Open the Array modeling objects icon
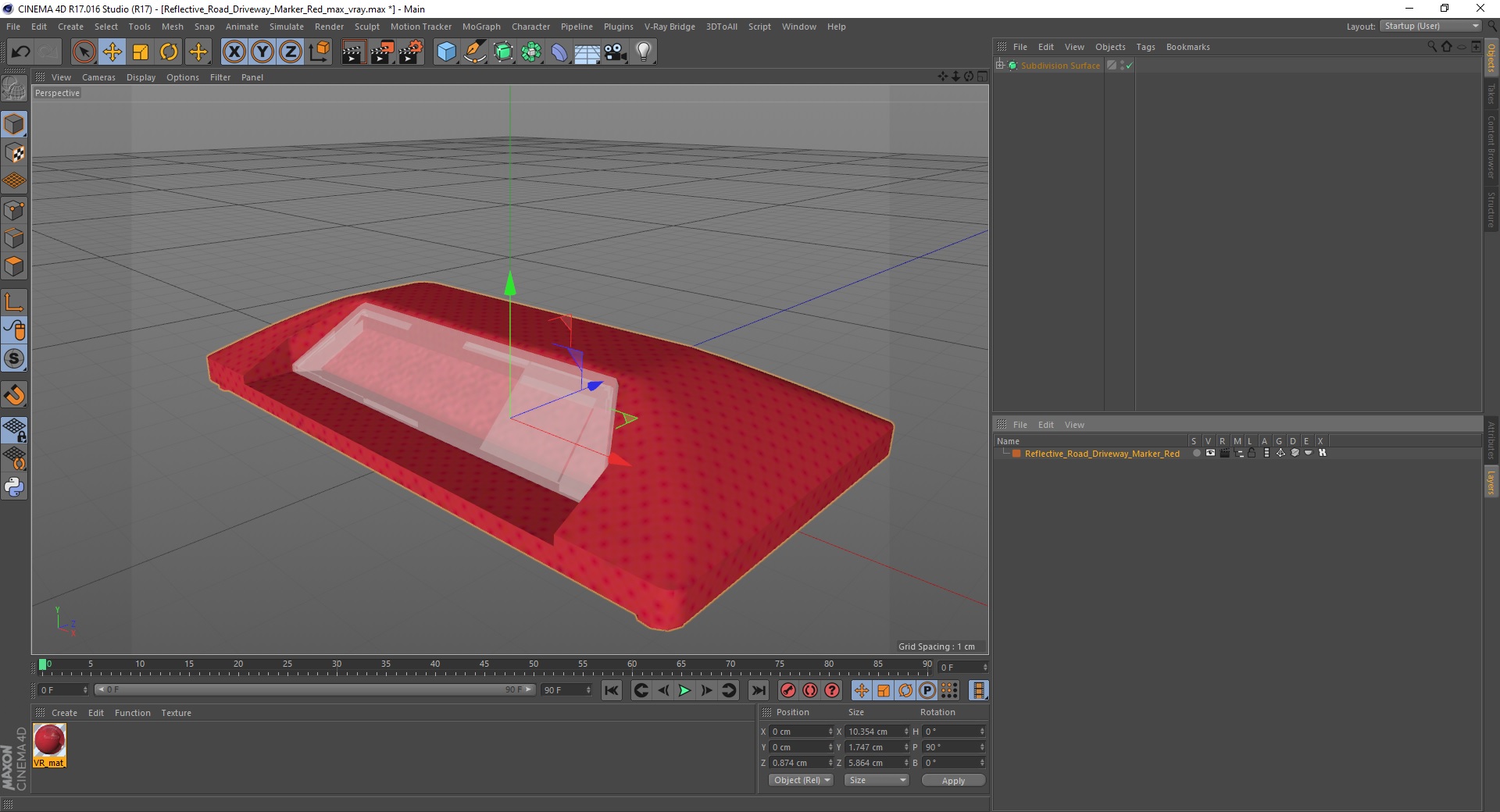This screenshot has height=812, width=1500. (531, 52)
